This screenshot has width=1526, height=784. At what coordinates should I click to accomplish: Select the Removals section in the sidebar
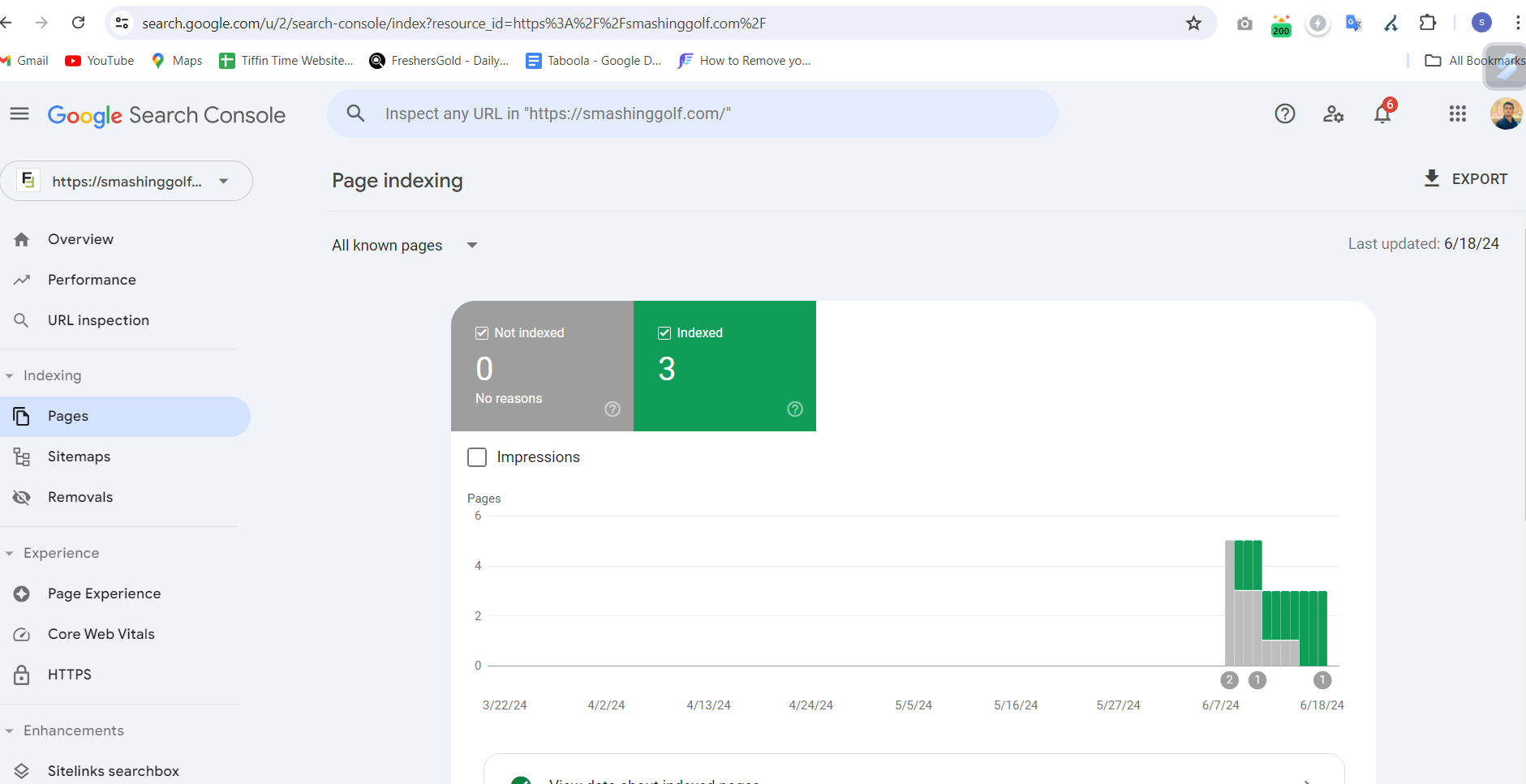click(x=80, y=496)
